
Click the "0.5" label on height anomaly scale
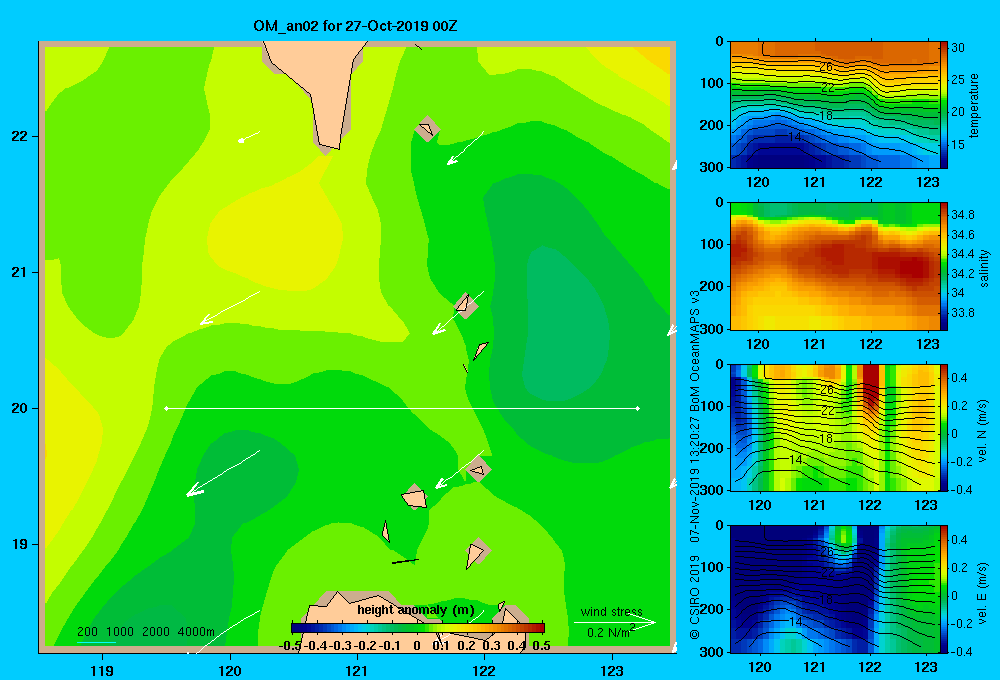click(541, 646)
